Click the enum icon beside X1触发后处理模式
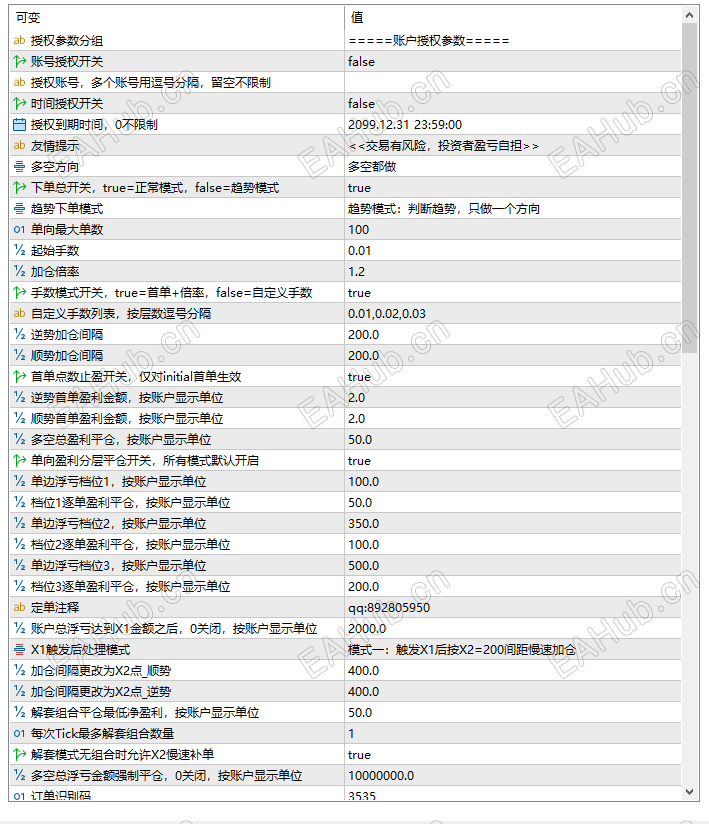This screenshot has height=824, width=709. (19, 650)
